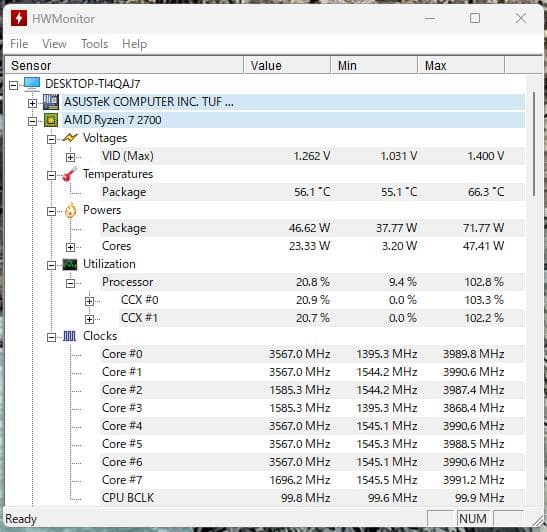547x532 pixels.
Task: Collapse the Temperatures section
Action: (51, 175)
